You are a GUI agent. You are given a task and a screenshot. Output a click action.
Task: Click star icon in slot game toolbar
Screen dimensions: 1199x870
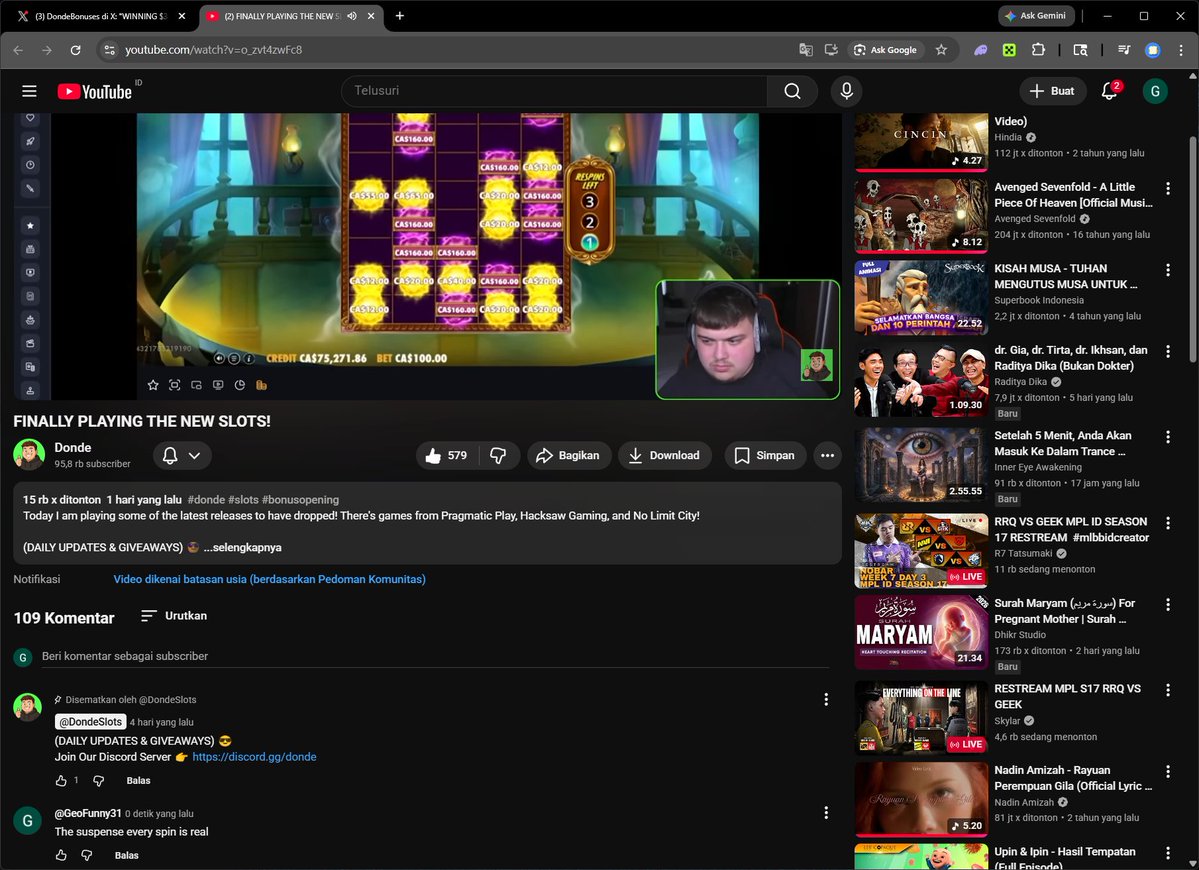[x=153, y=385]
